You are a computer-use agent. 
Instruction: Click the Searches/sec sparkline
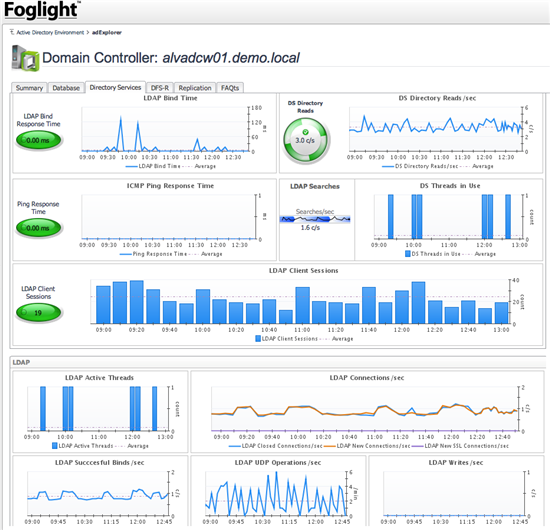pos(315,219)
